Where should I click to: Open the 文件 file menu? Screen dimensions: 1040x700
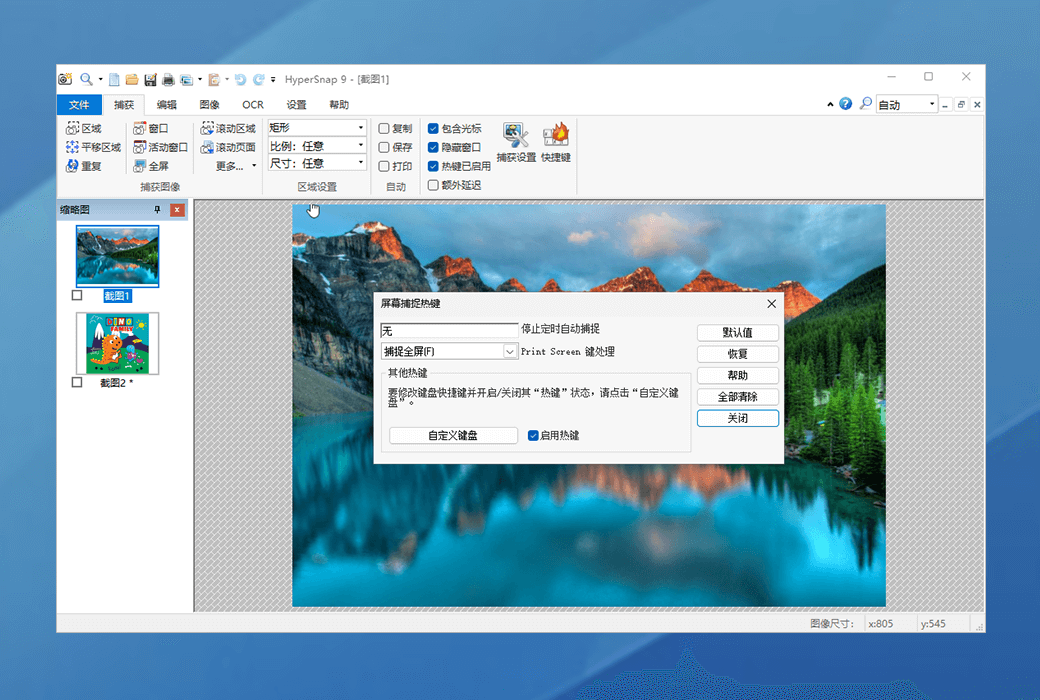tap(79, 105)
